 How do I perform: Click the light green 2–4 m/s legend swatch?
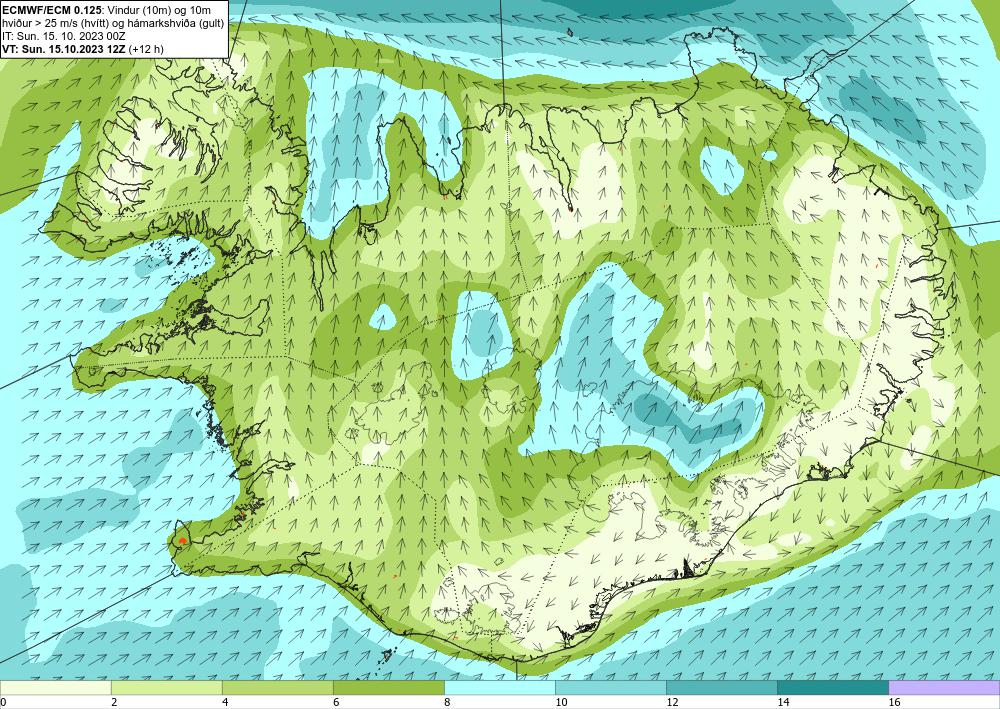(166, 688)
